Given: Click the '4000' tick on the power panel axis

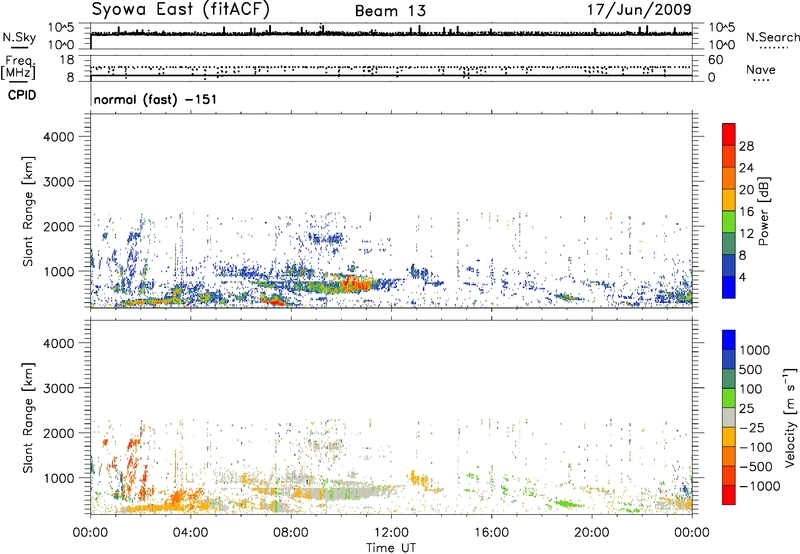Looking at the screenshot, I should [x=59, y=137].
